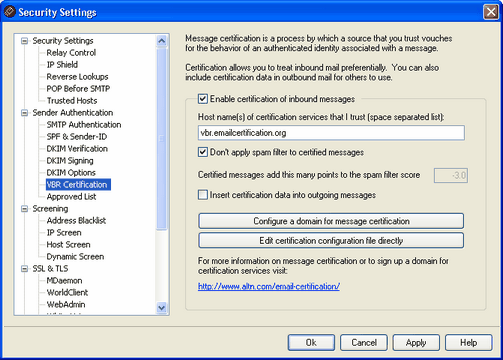Select Host Screen in the tree
The image size is (503, 360).
point(68,245)
